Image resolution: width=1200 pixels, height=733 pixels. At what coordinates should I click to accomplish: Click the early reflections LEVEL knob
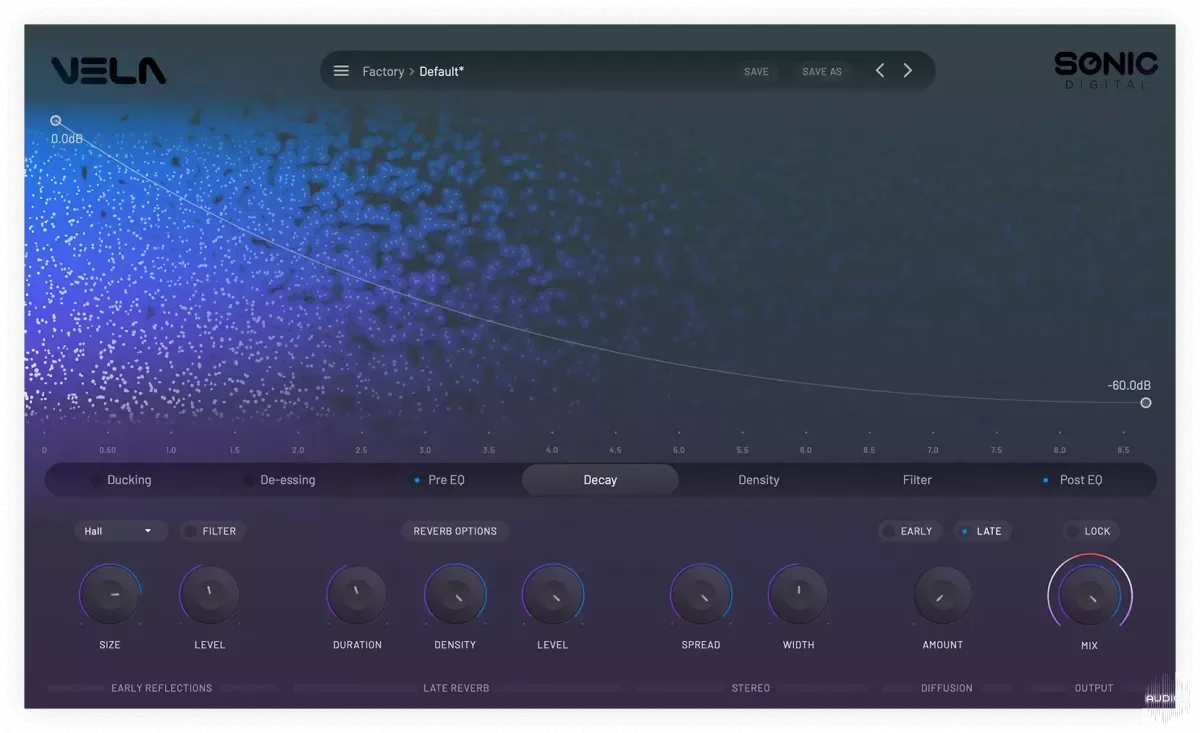(x=209, y=595)
